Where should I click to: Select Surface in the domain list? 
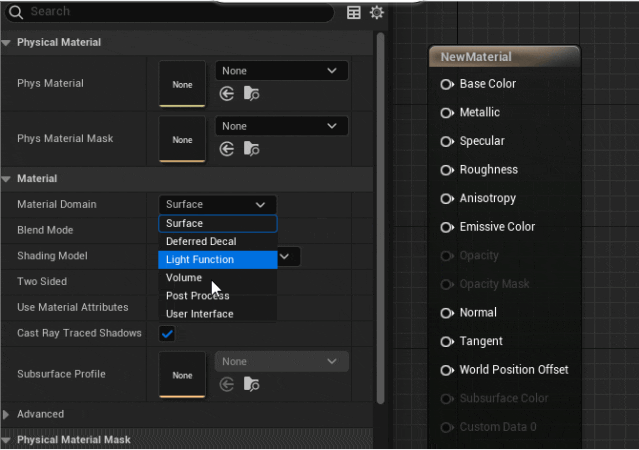[218, 223]
